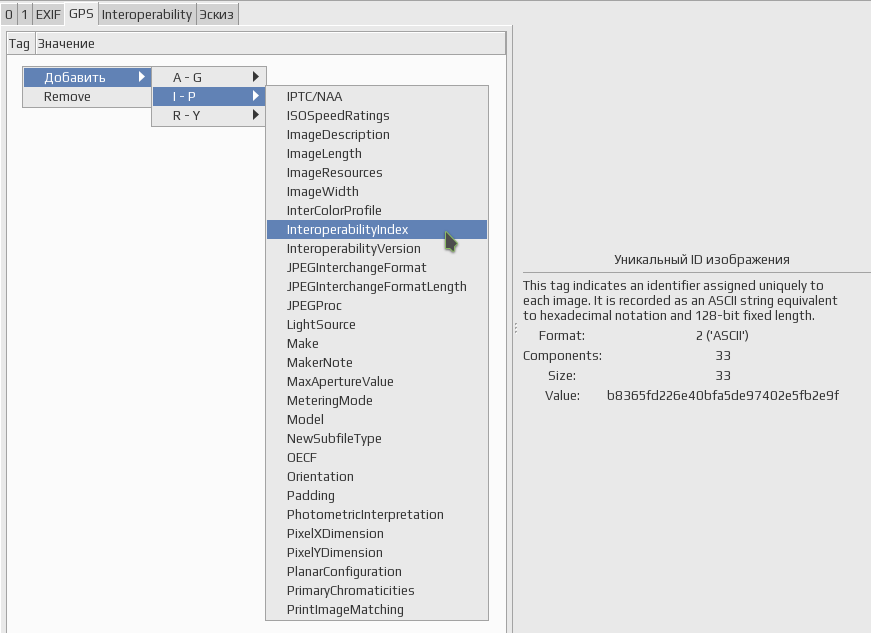871x633 pixels.
Task: Select PrimaryChromaticities entry
Action: click(x=377, y=590)
